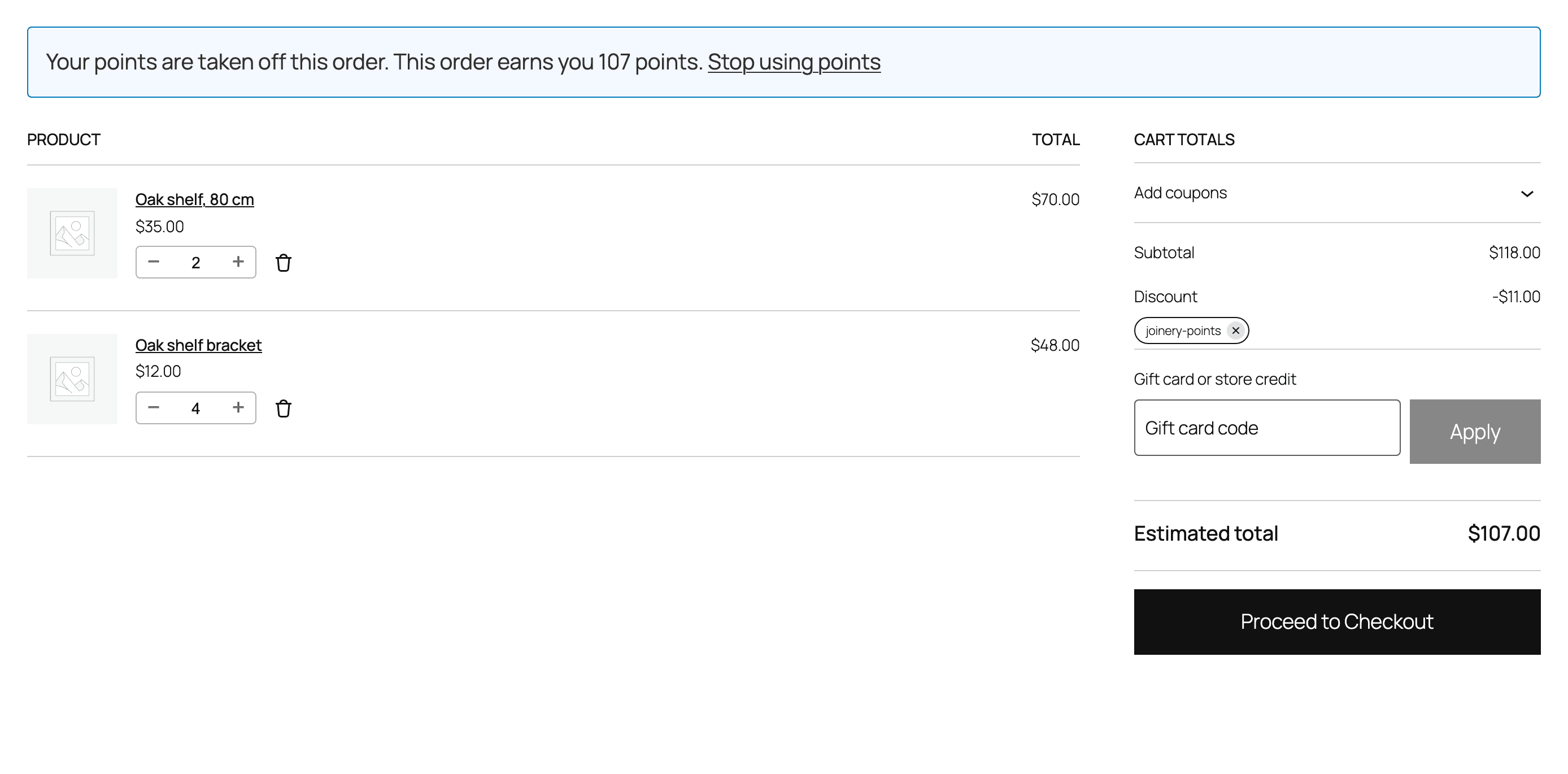
Task: Add one more Oak shelf bracket with plus
Action: [238, 407]
